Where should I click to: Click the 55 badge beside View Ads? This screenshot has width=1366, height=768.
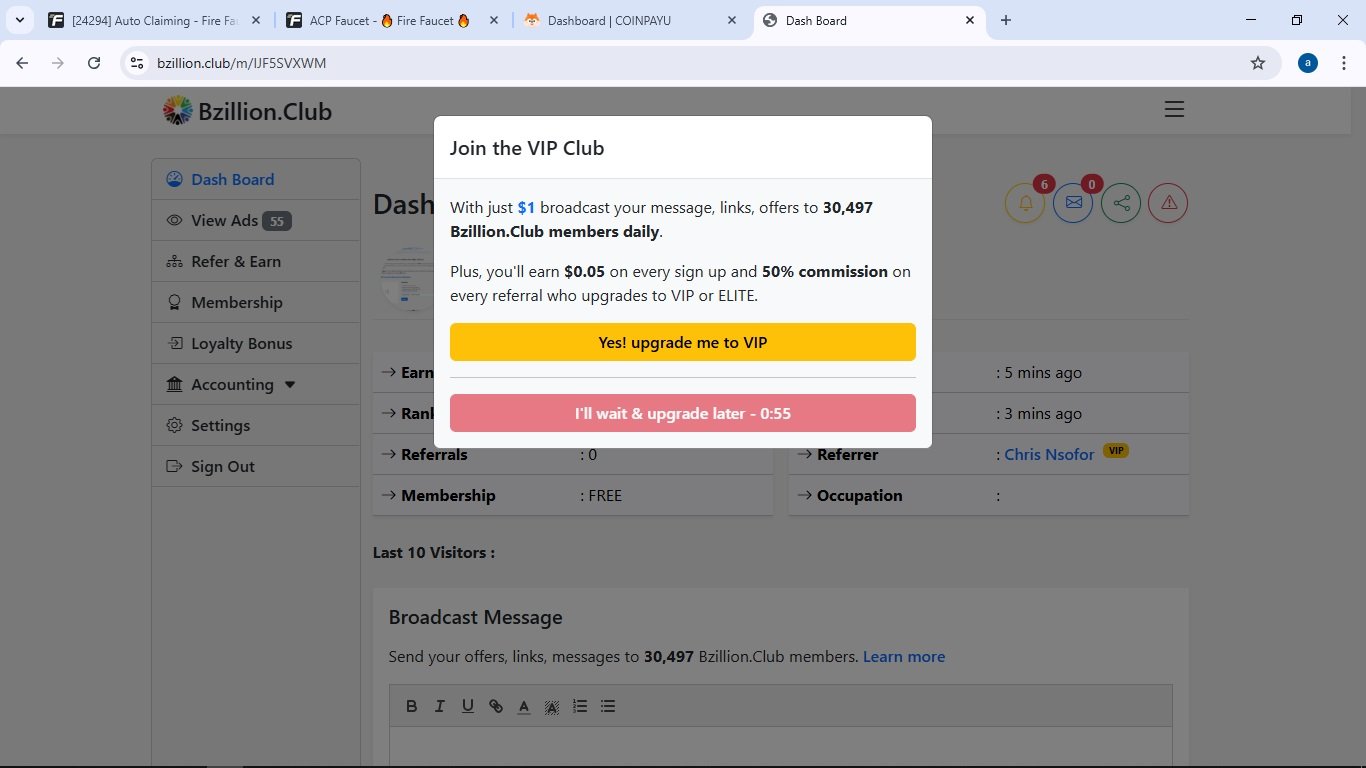click(277, 221)
